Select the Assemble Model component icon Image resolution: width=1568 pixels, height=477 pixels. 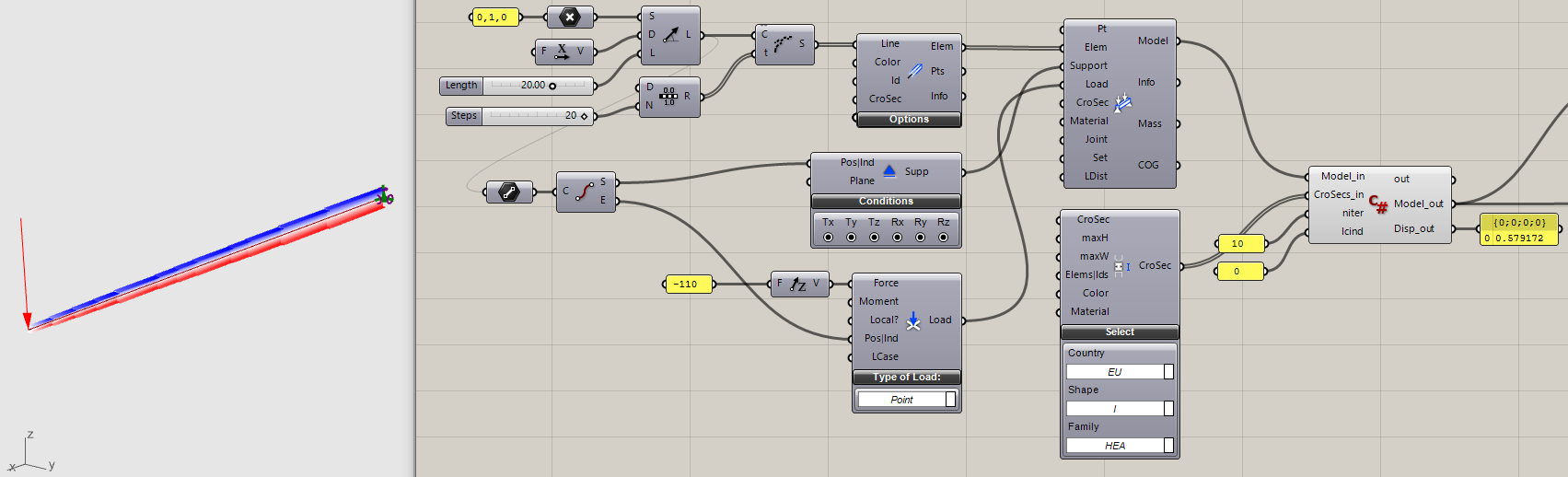(x=1122, y=103)
